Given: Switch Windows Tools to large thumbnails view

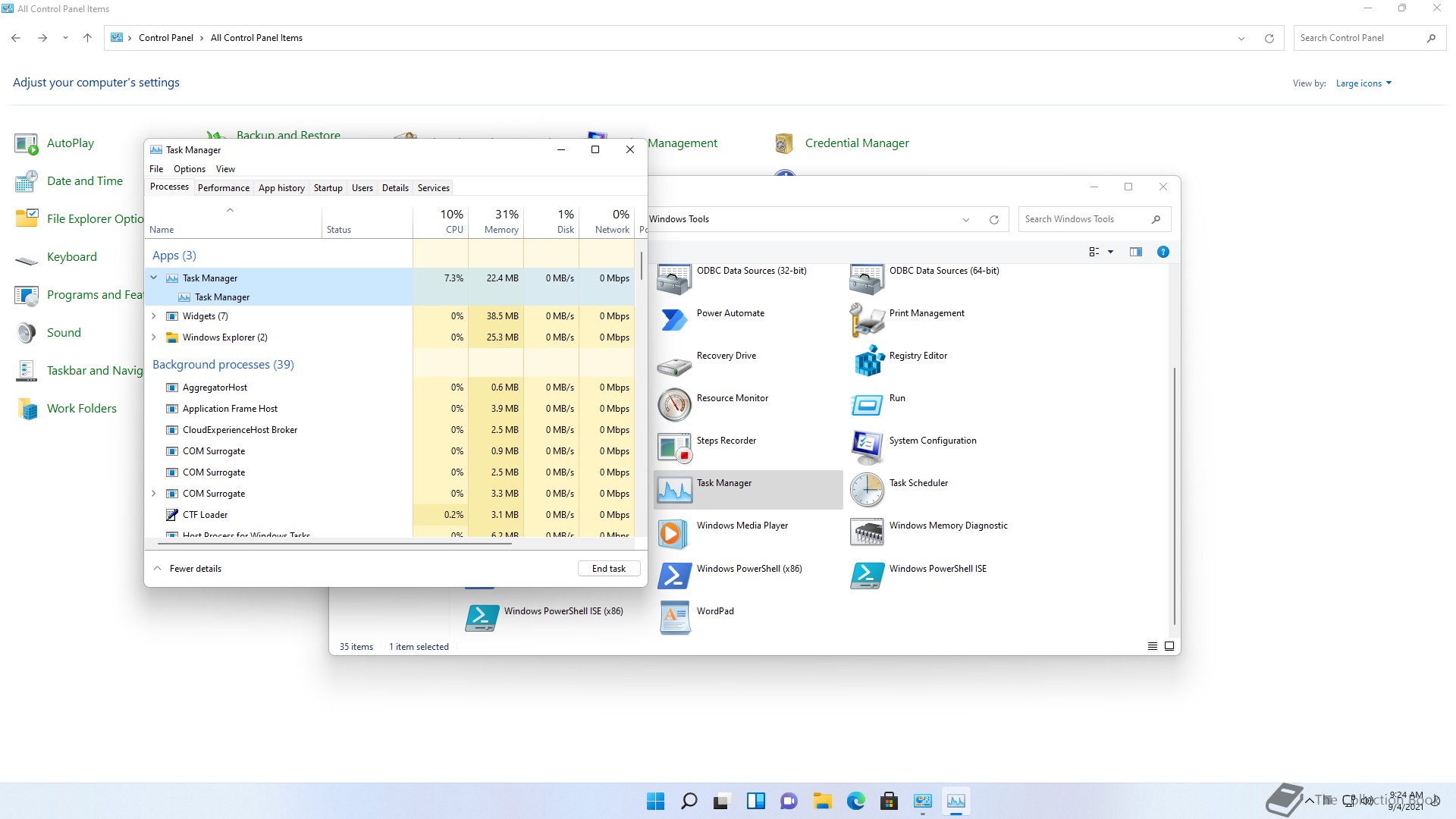Looking at the screenshot, I should coord(1169,646).
